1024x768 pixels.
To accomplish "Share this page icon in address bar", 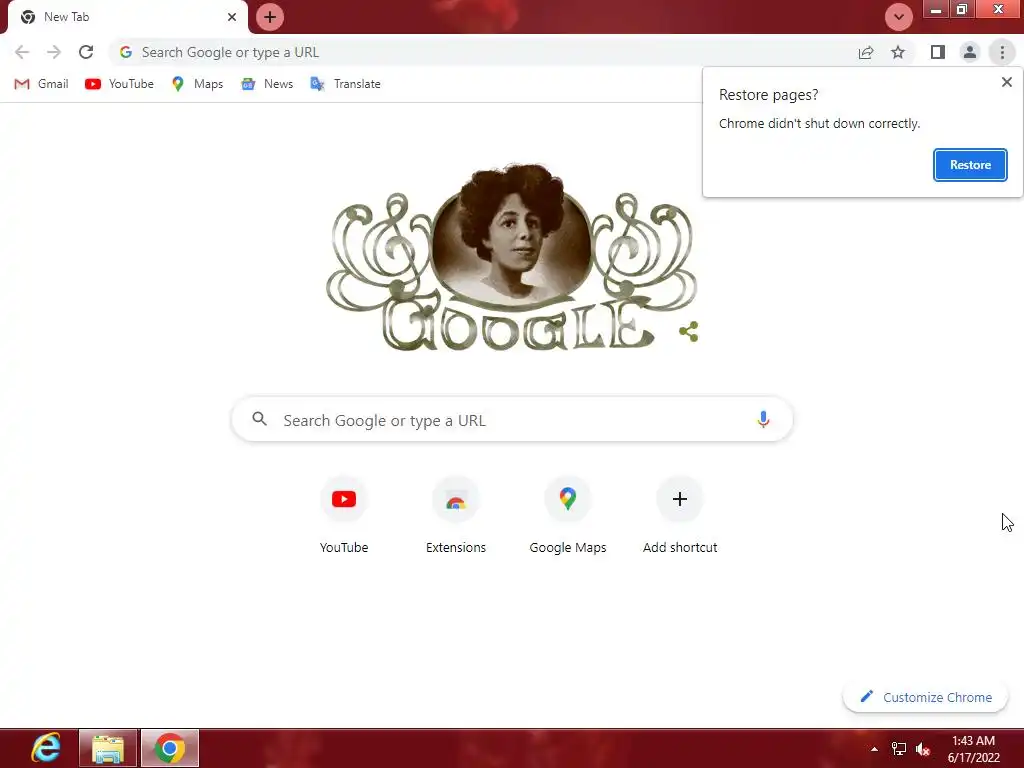I will pyautogui.click(x=866, y=52).
